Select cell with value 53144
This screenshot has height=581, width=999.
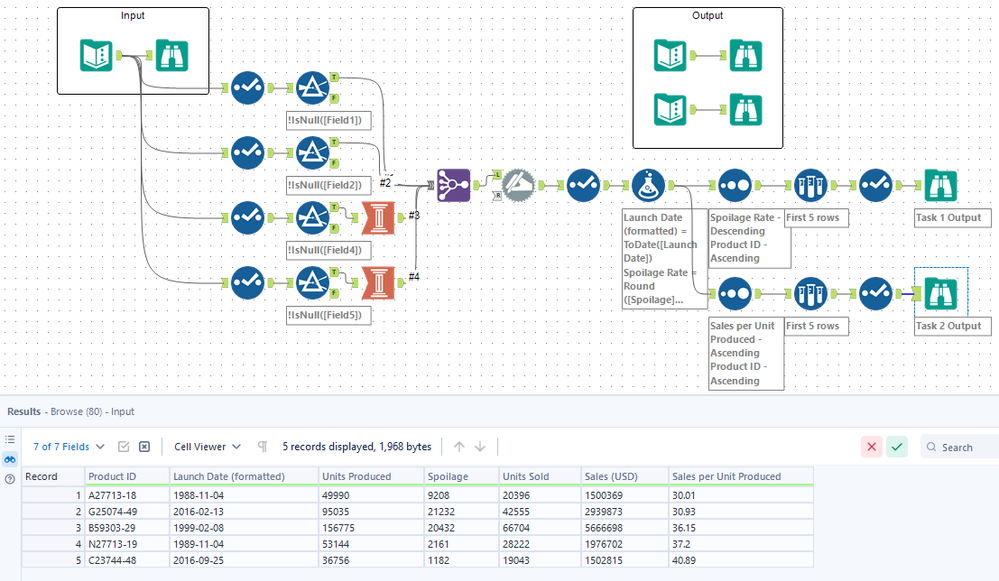click(372, 544)
